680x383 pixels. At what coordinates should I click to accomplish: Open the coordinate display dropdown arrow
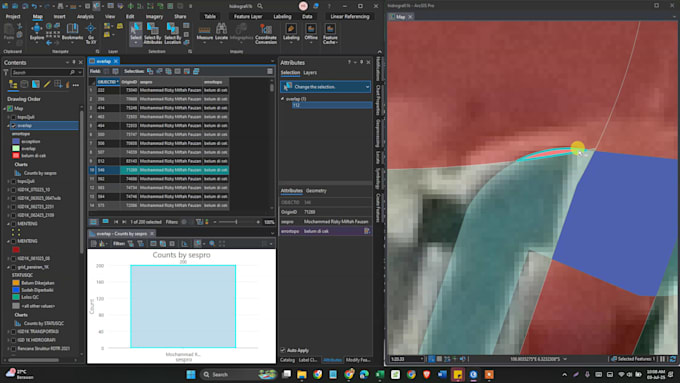565,359
